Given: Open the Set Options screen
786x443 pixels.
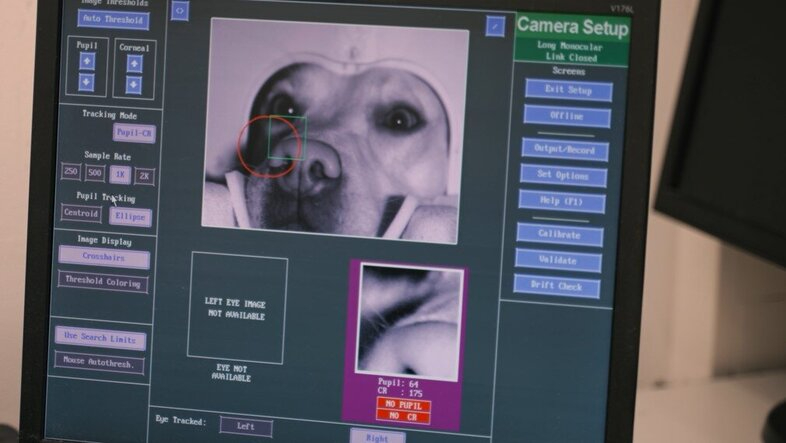Looking at the screenshot, I should click(563, 176).
